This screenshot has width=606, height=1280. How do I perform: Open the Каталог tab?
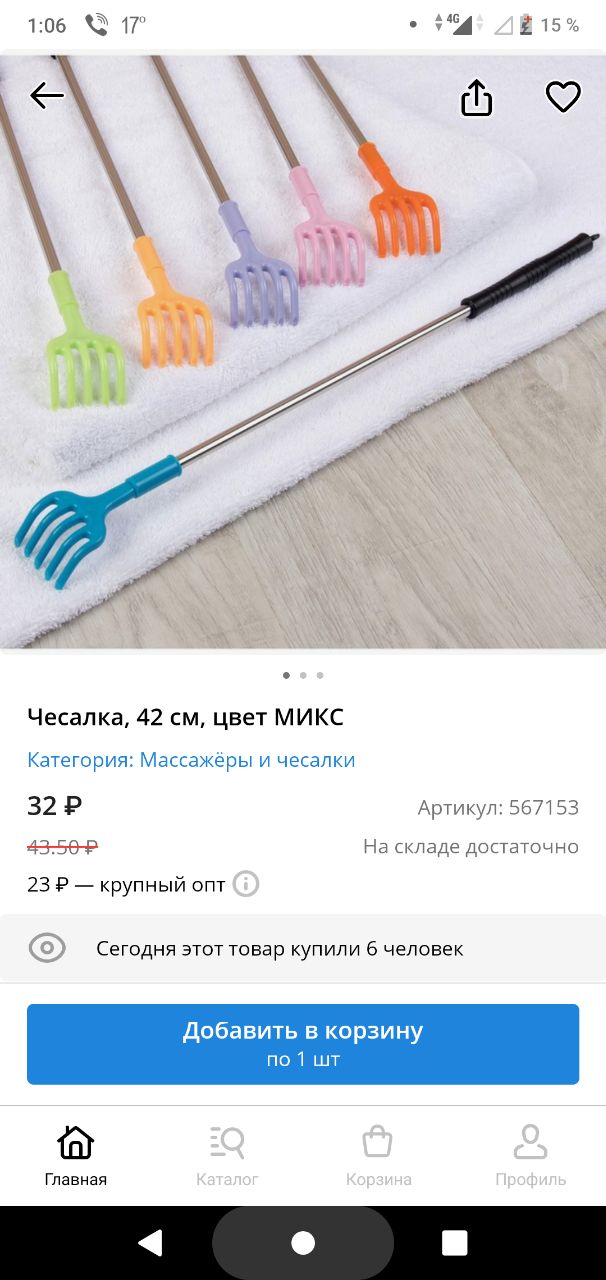[227, 1155]
